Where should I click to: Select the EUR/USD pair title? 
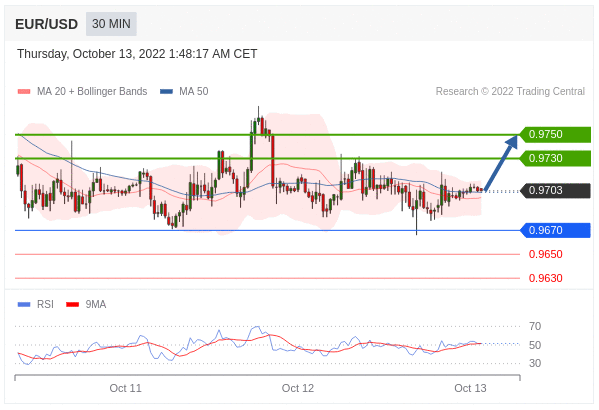[x=46, y=24]
